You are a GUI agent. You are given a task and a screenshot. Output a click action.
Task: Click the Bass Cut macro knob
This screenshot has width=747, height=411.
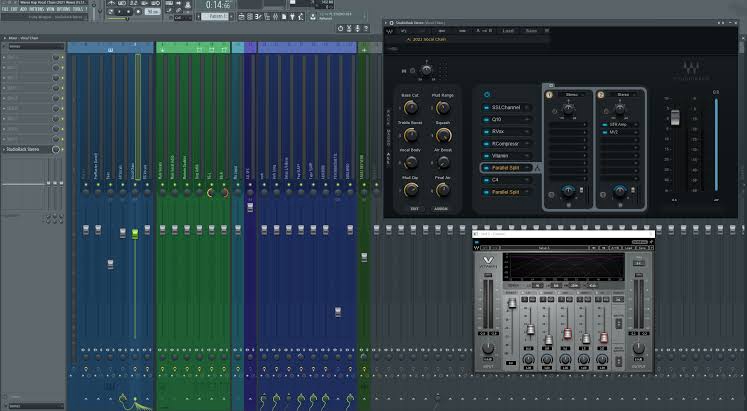pyautogui.click(x=410, y=108)
